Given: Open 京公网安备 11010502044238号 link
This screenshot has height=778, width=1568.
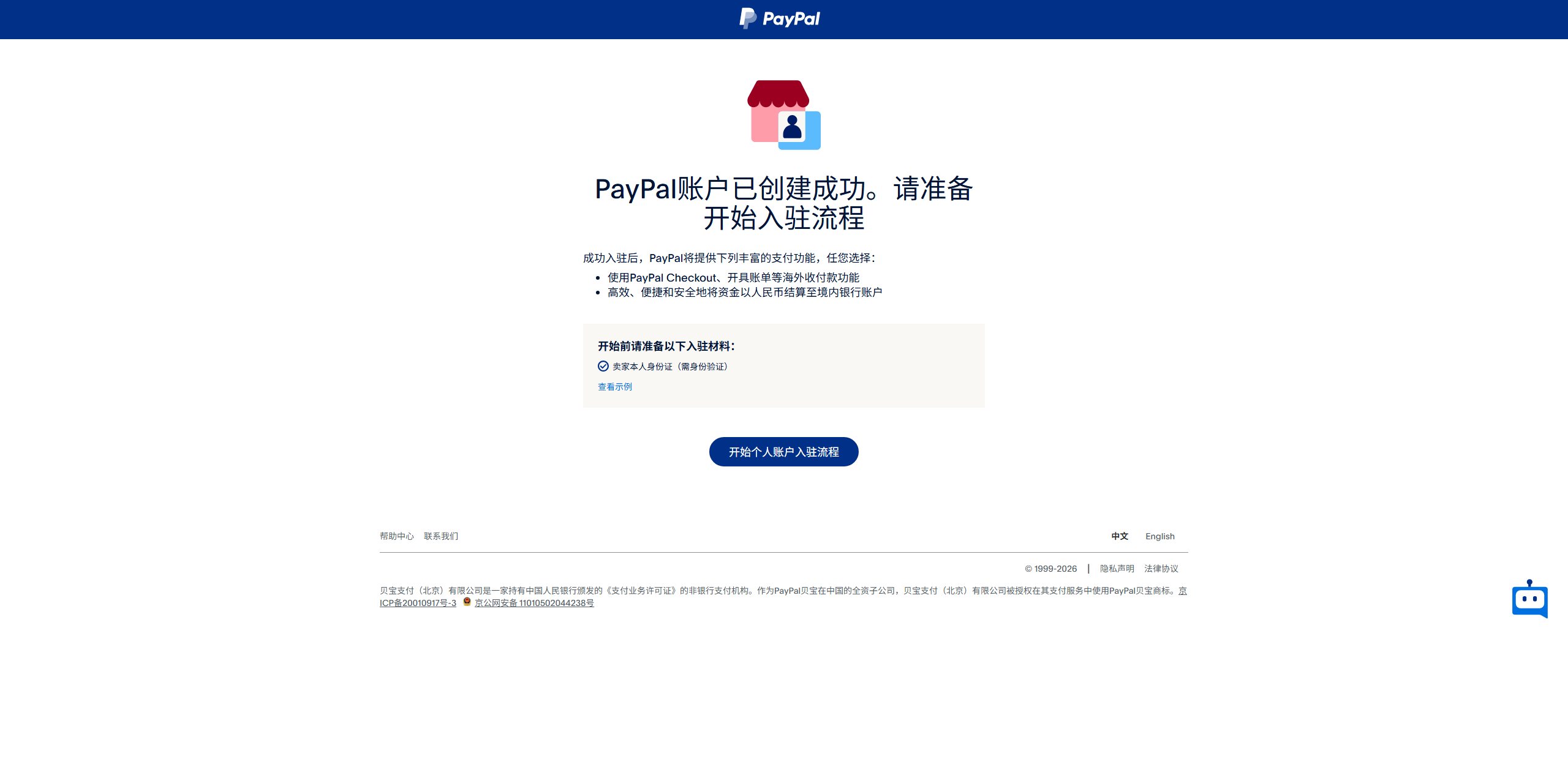Looking at the screenshot, I should point(534,603).
